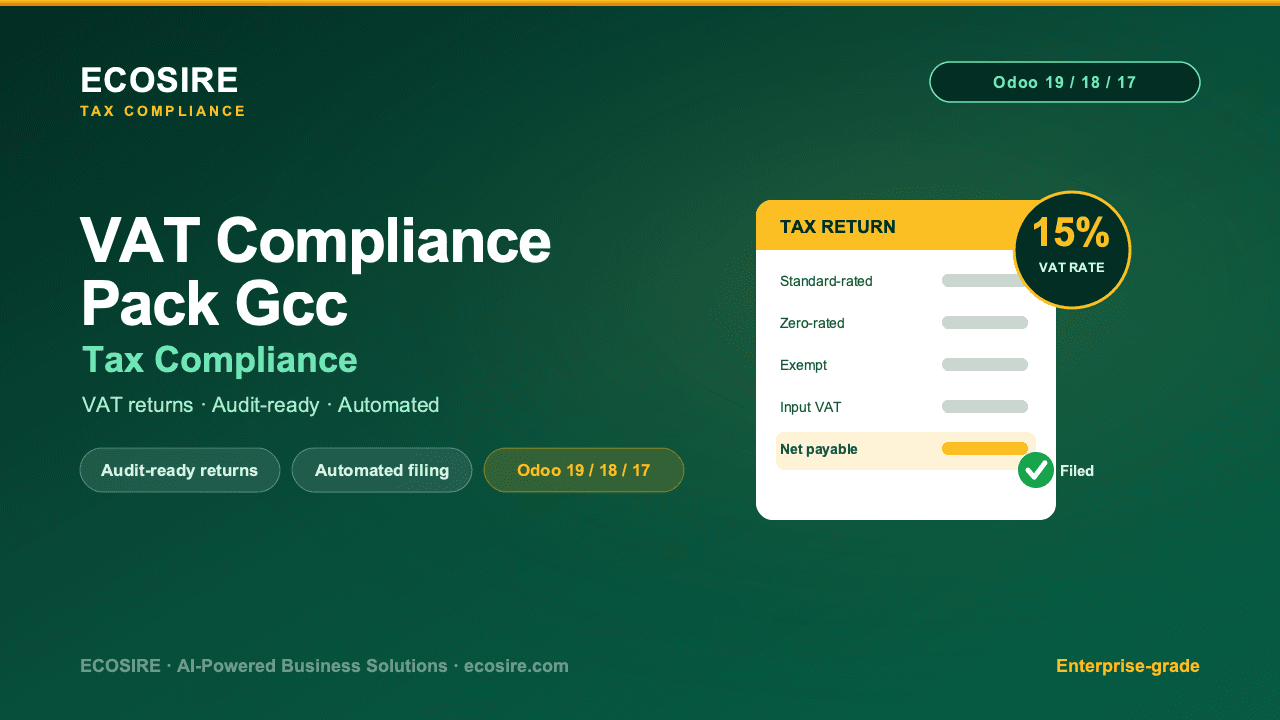Click the 15% VAT RATE badge
This screenshot has height=720, width=1280.
[x=1072, y=250]
